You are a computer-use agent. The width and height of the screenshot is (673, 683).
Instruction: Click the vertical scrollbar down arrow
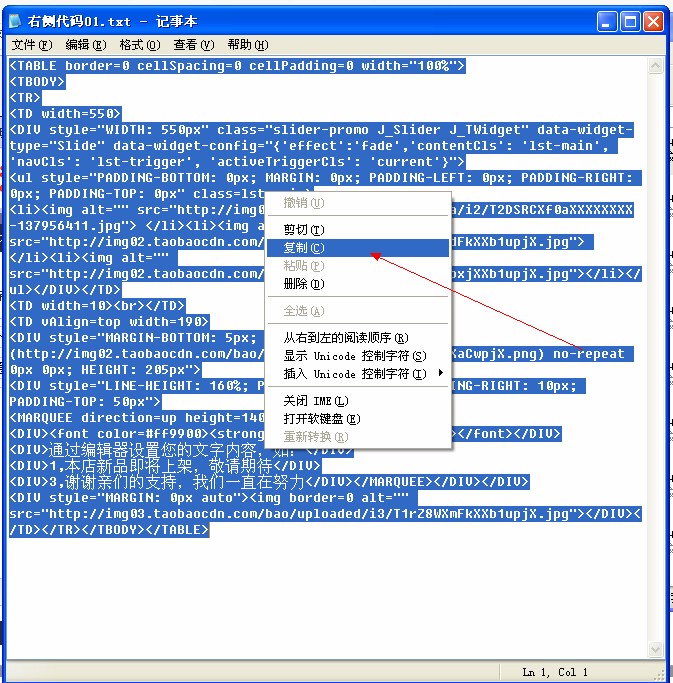point(656,649)
